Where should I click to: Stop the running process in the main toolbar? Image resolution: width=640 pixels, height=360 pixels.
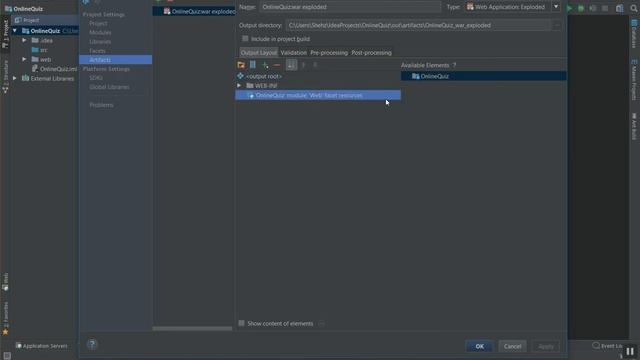point(605,8)
